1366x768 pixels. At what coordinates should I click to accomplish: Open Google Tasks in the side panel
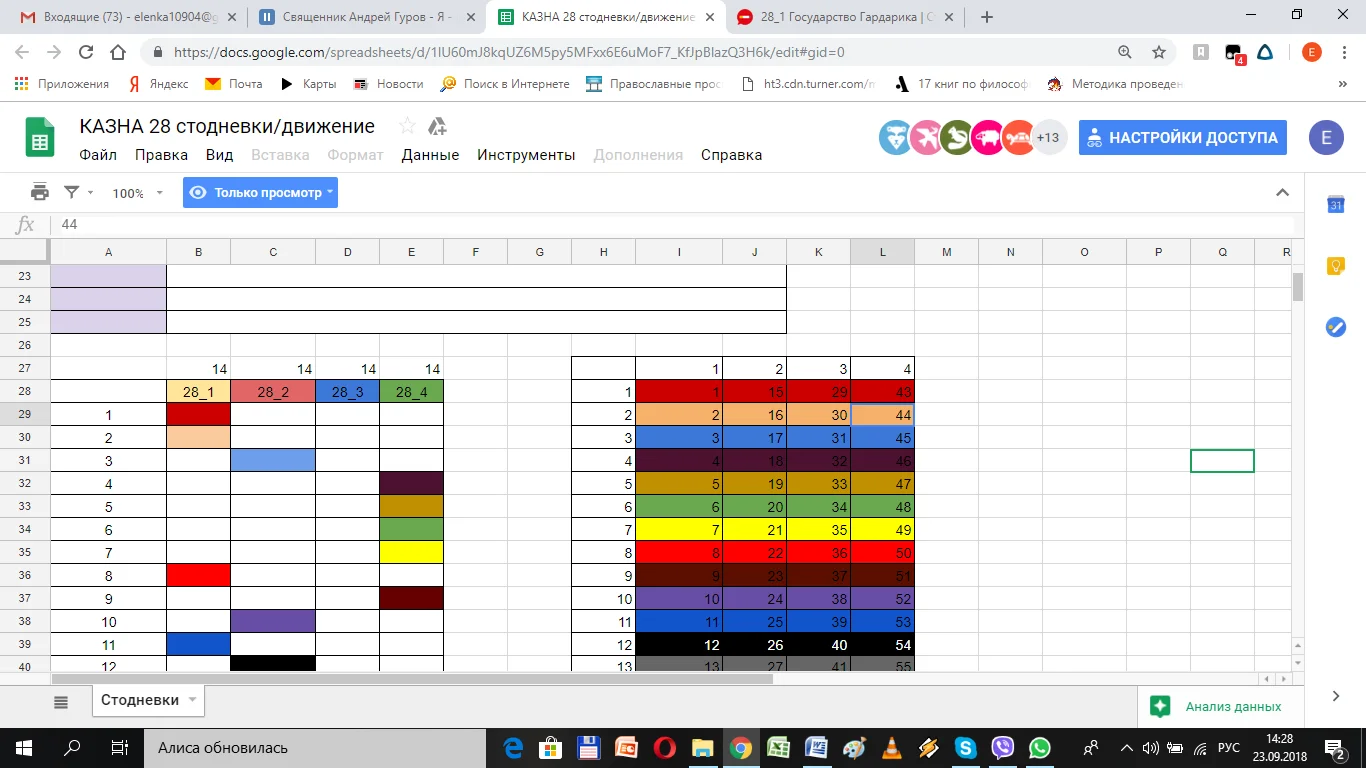1335,327
